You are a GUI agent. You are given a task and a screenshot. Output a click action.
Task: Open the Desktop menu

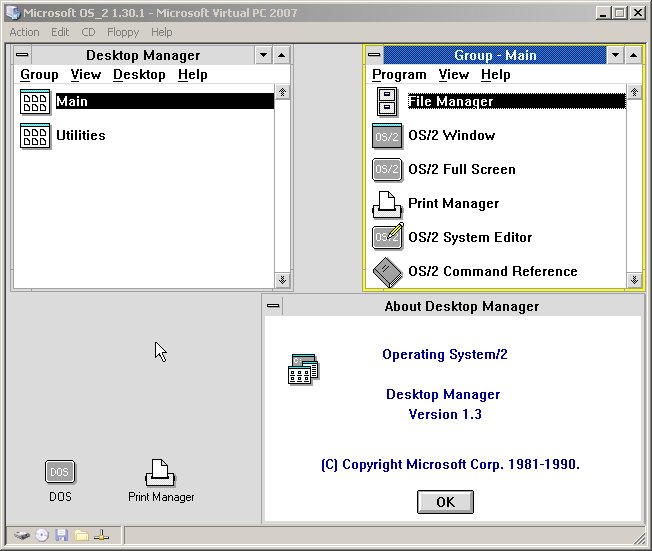coord(139,75)
